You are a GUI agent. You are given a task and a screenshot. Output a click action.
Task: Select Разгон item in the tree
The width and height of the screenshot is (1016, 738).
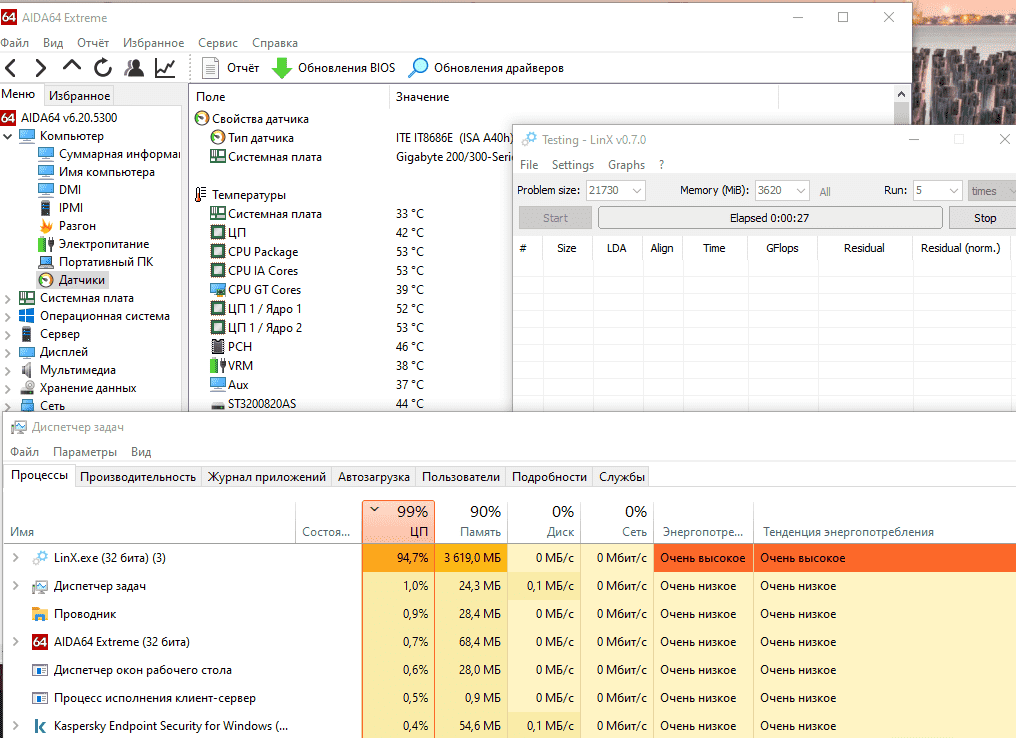tap(77, 226)
